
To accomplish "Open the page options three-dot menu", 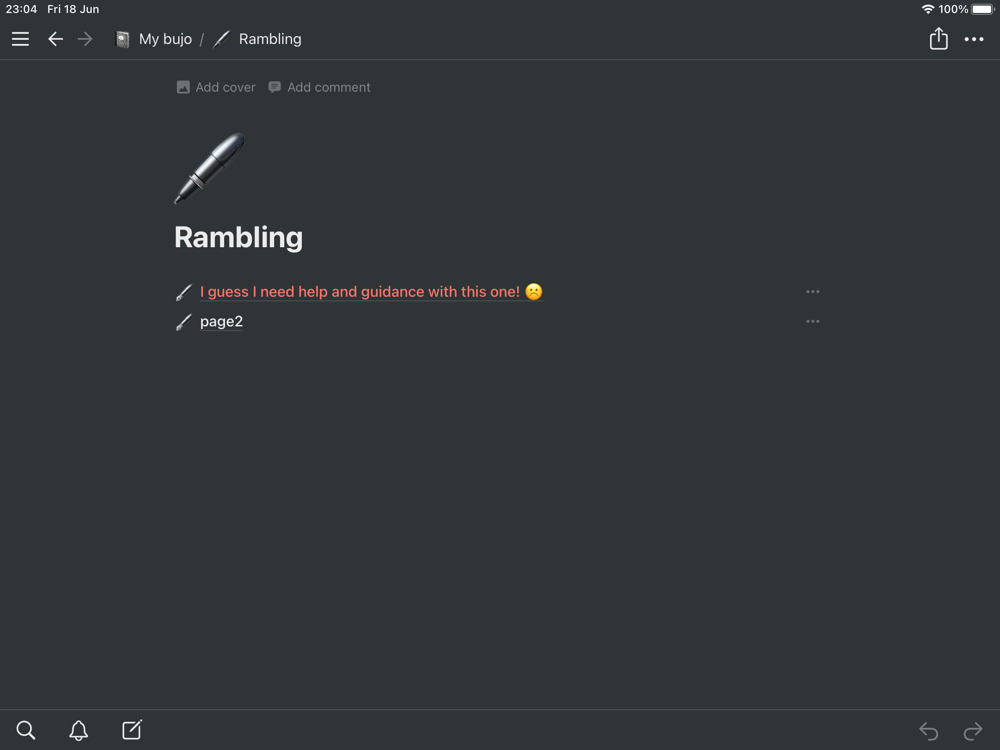I will pos(974,39).
